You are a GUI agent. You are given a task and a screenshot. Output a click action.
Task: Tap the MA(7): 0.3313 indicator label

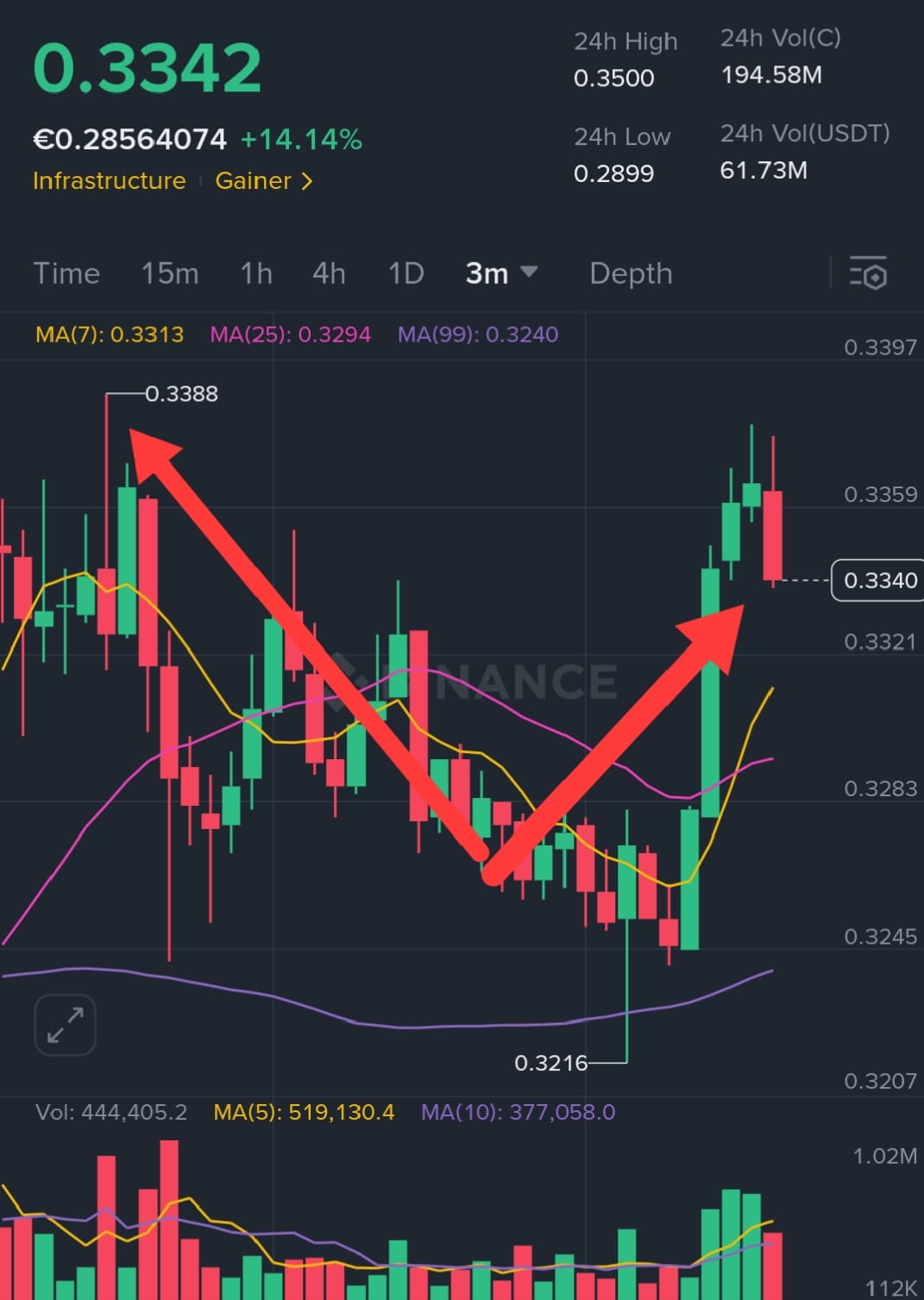[110, 335]
